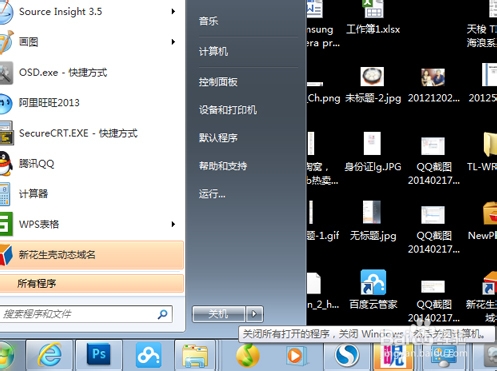Select 身份证lg.JPG desktop file
The width and height of the screenshot is (497, 371).
[373, 152]
